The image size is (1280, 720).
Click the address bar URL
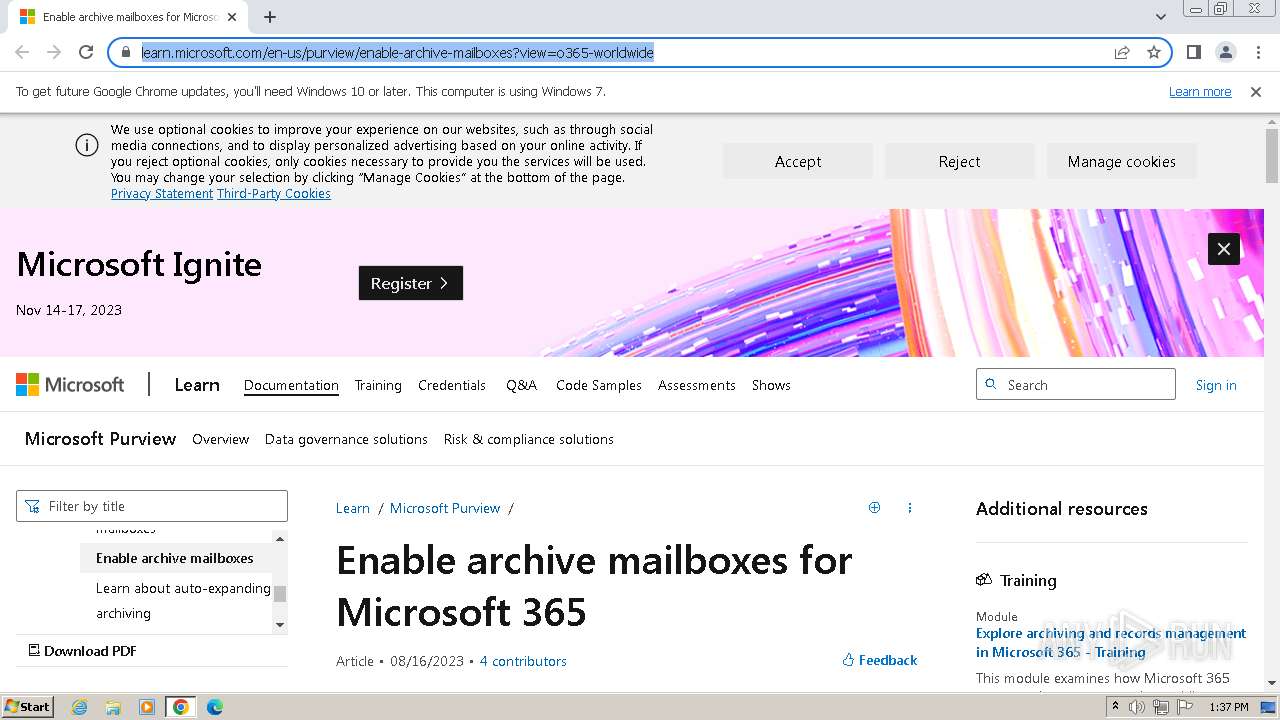click(397, 53)
